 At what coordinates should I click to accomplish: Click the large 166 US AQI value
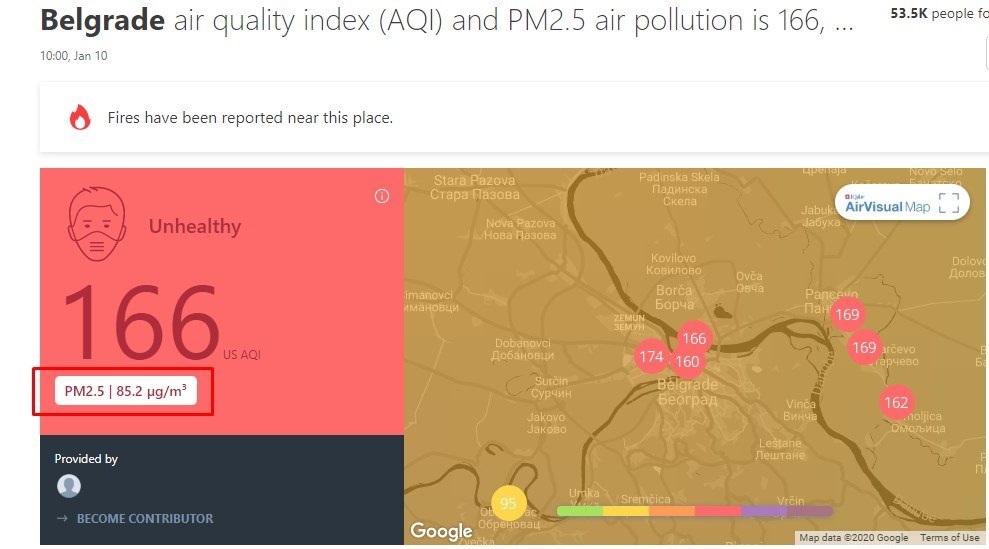[143, 323]
